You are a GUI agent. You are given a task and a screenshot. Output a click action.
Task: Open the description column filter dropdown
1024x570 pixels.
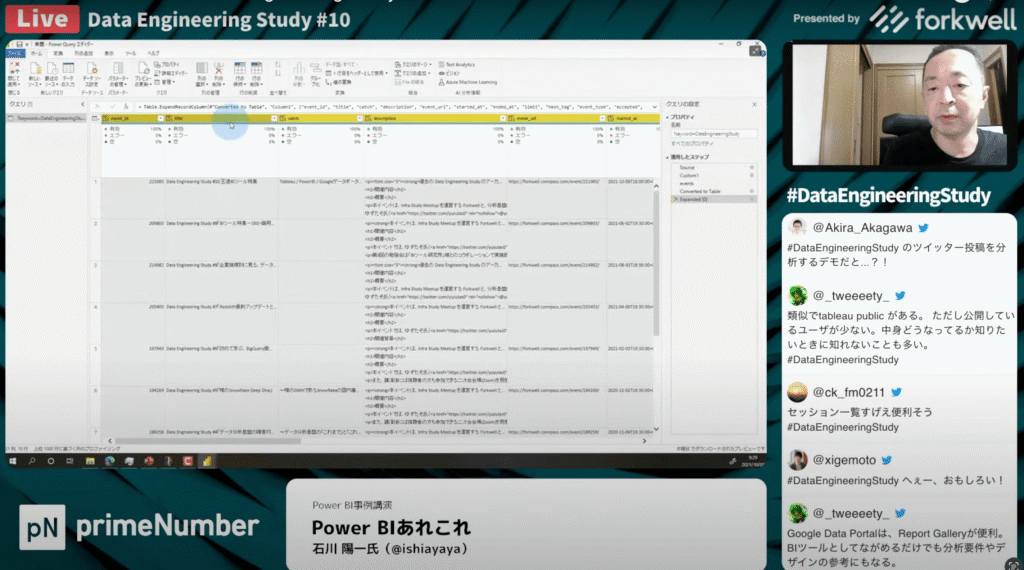pyautogui.click(x=502, y=118)
